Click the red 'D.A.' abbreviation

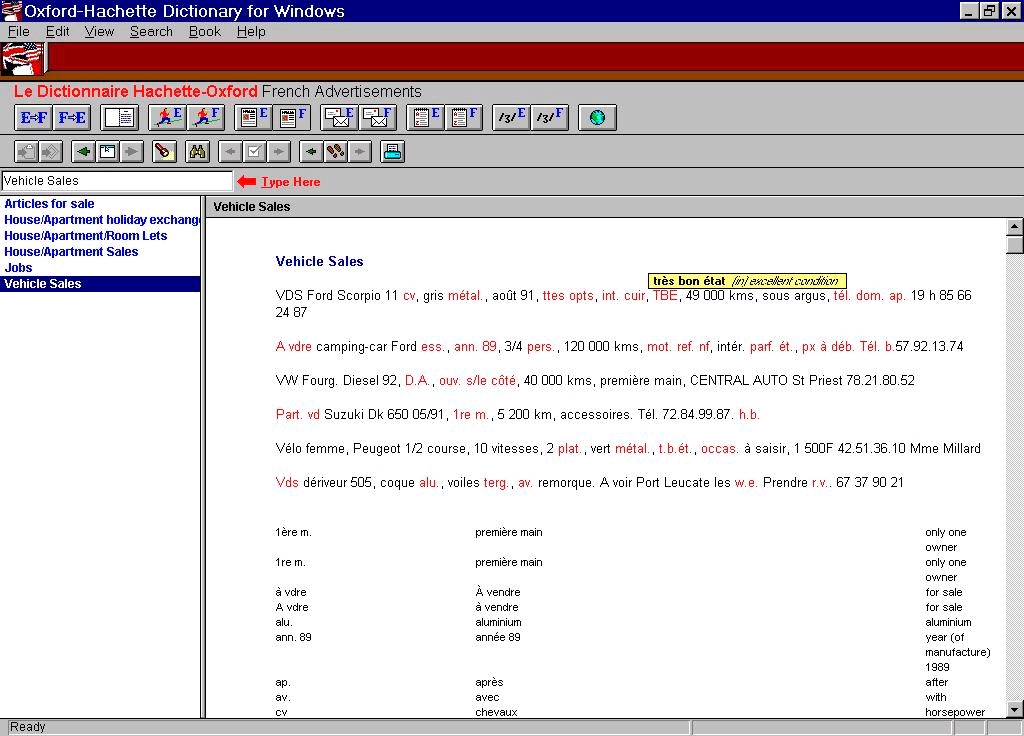[417, 381]
